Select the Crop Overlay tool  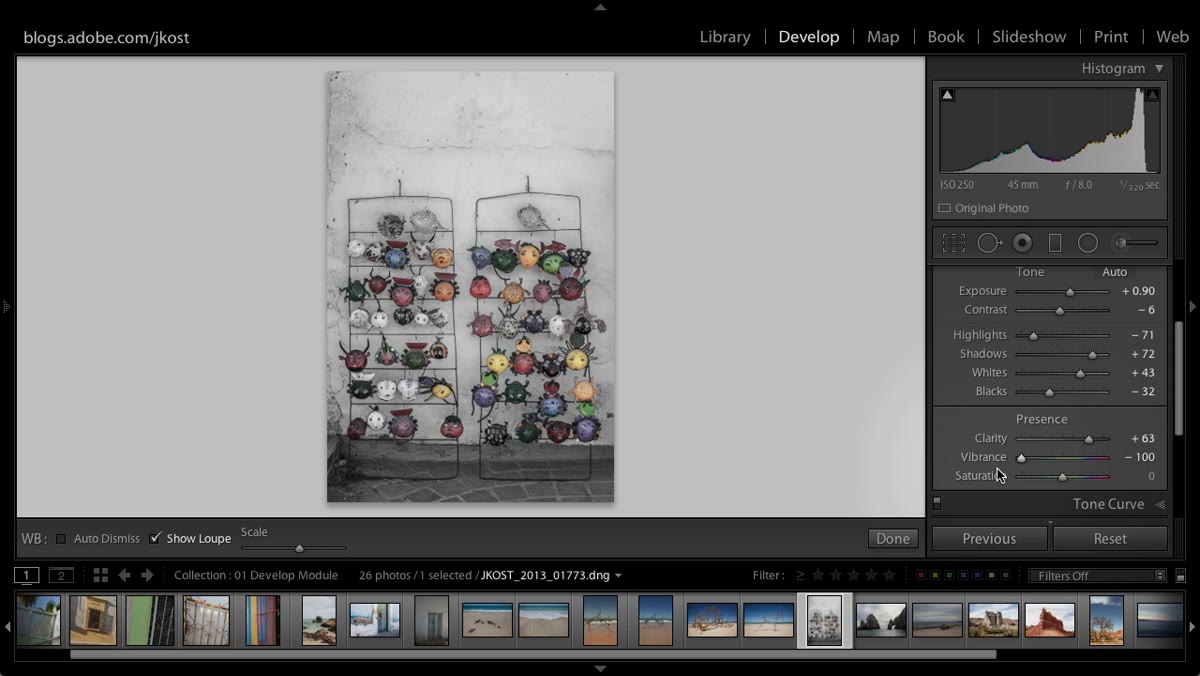click(x=954, y=243)
